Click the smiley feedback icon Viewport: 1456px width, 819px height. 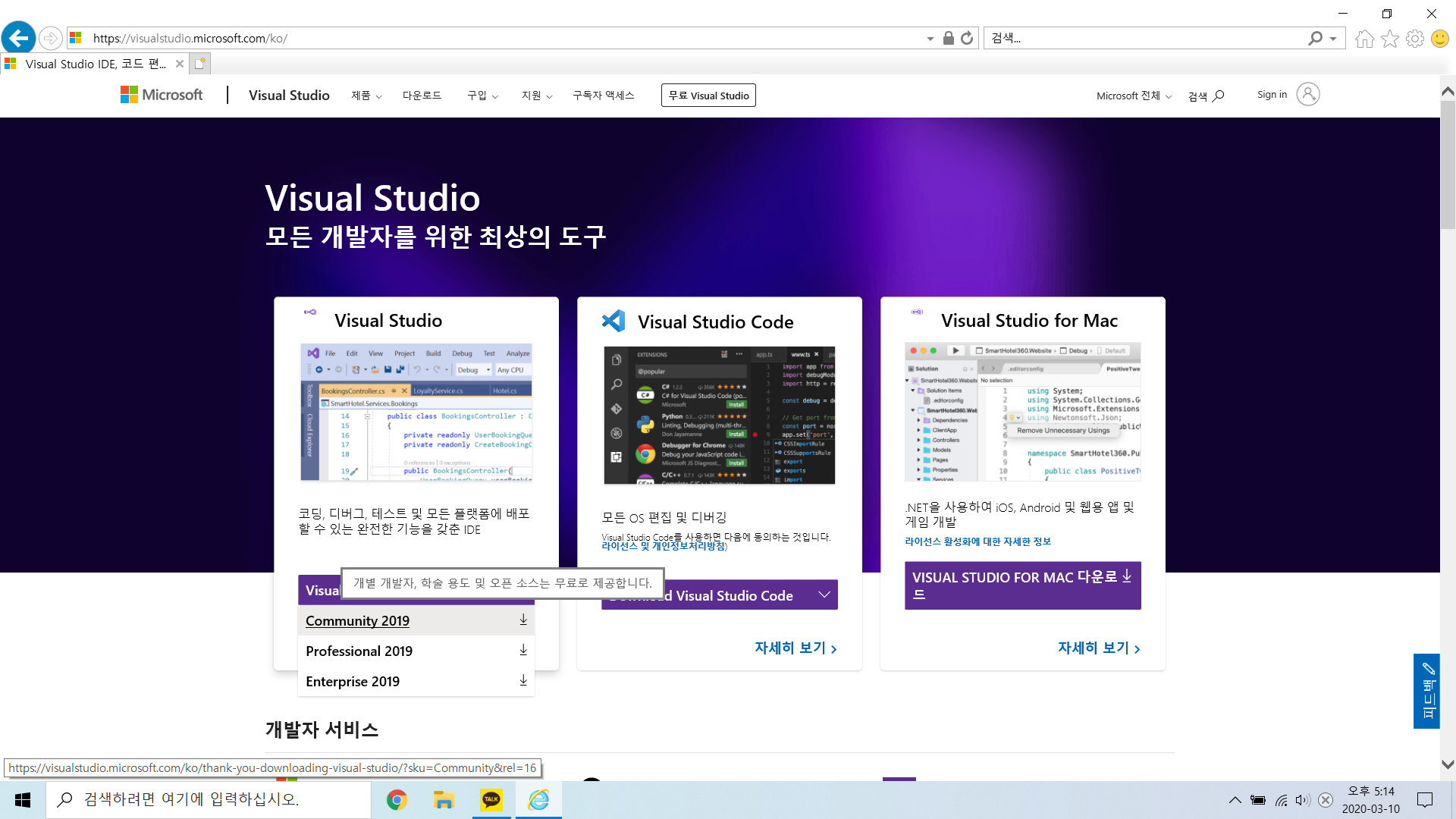(1440, 39)
